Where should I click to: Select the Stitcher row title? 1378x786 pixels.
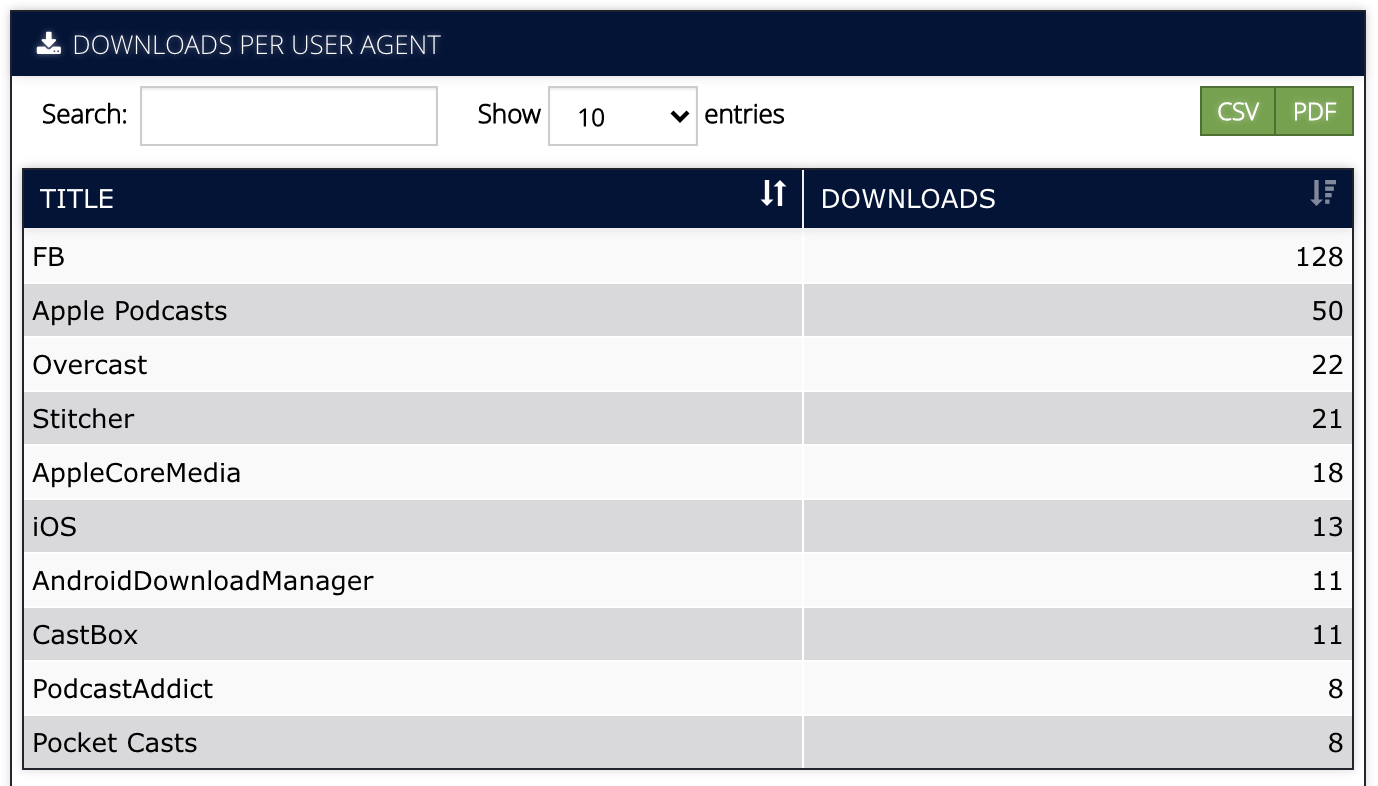(83, 419)
